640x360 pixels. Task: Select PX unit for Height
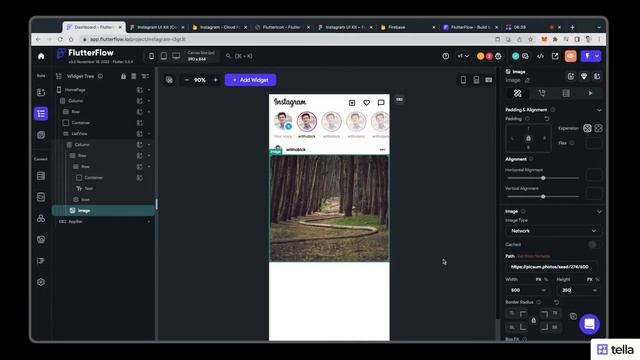coord(589,280)
